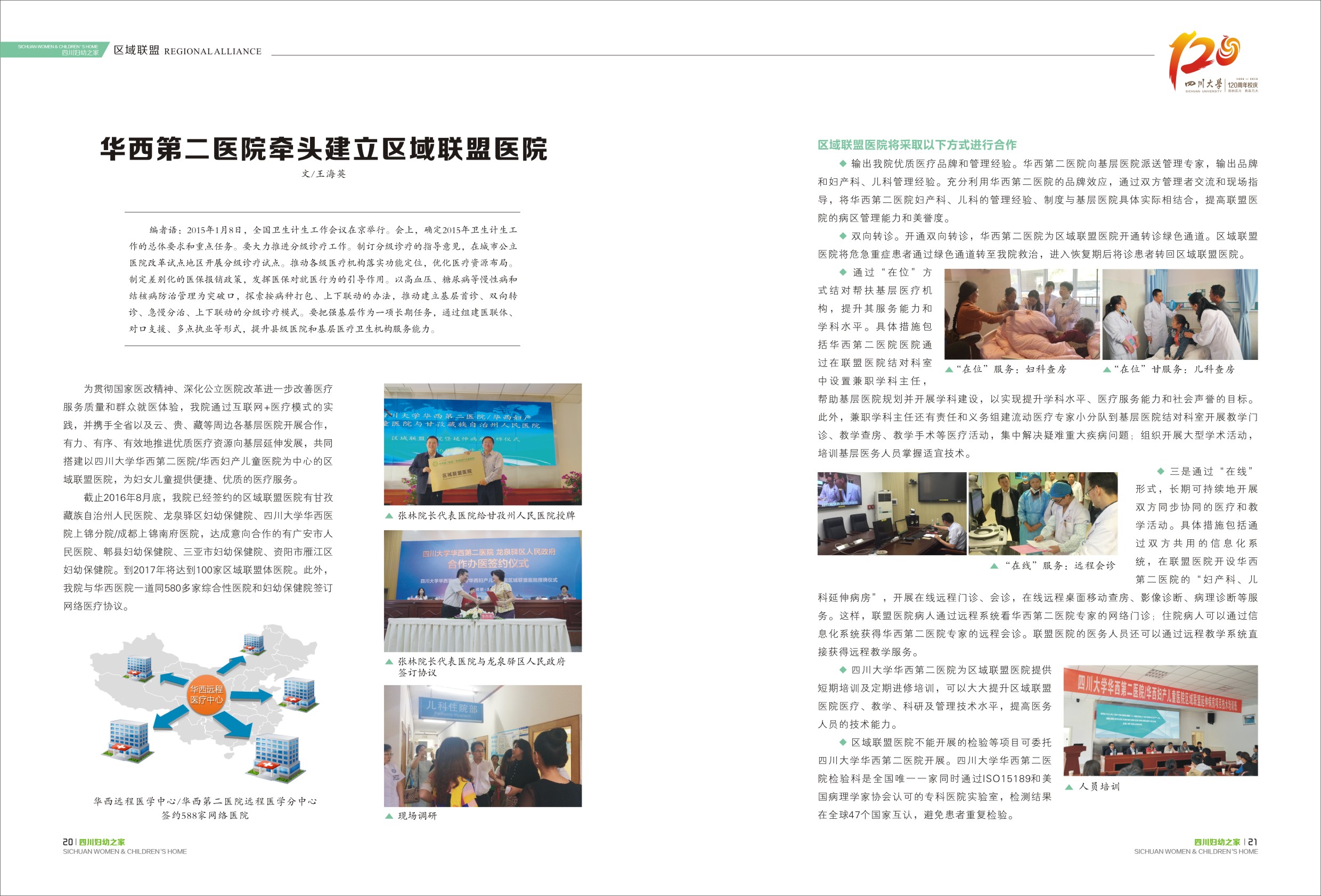Click the author byline 文/王海英
Screen dimensions: 1321x896
(x=323, y=174)
